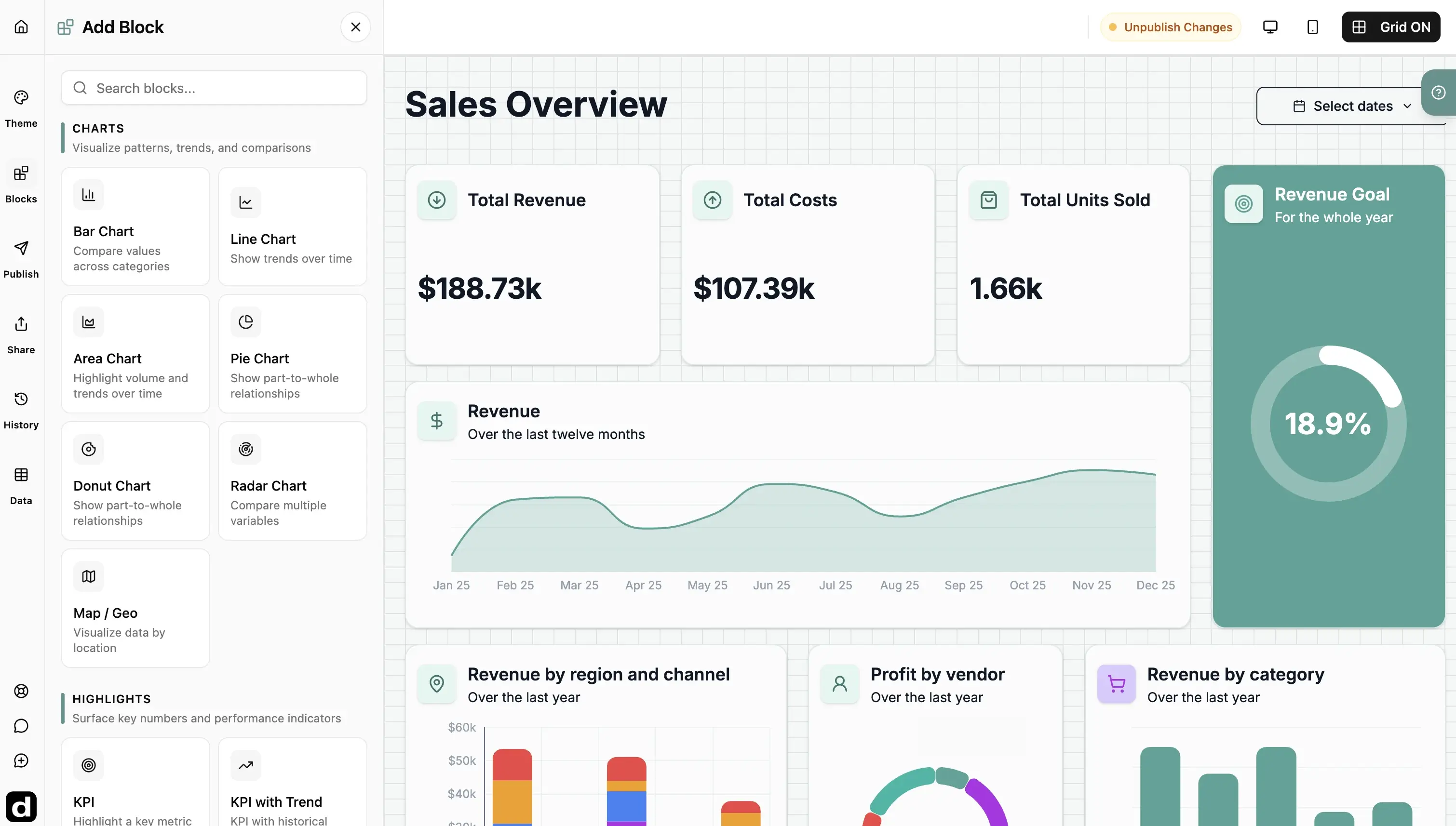
Task: Add a Pie Chart block
Action: 292,353
